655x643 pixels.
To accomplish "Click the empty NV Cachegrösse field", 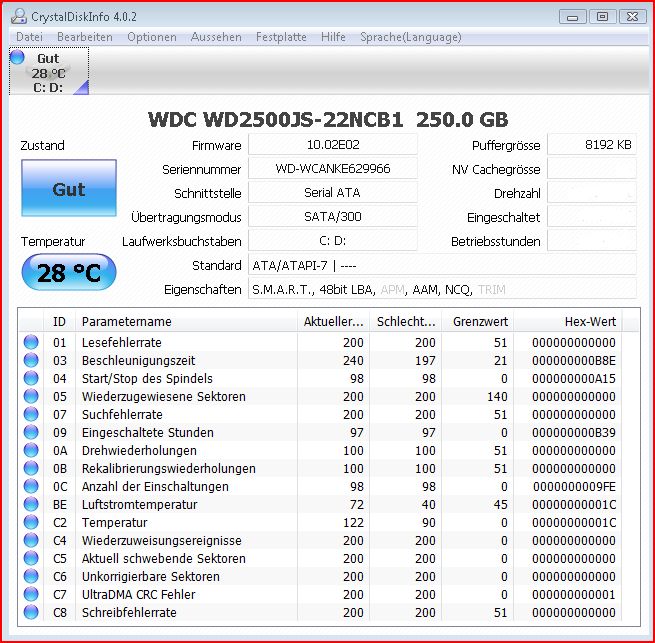I will 592,169.
